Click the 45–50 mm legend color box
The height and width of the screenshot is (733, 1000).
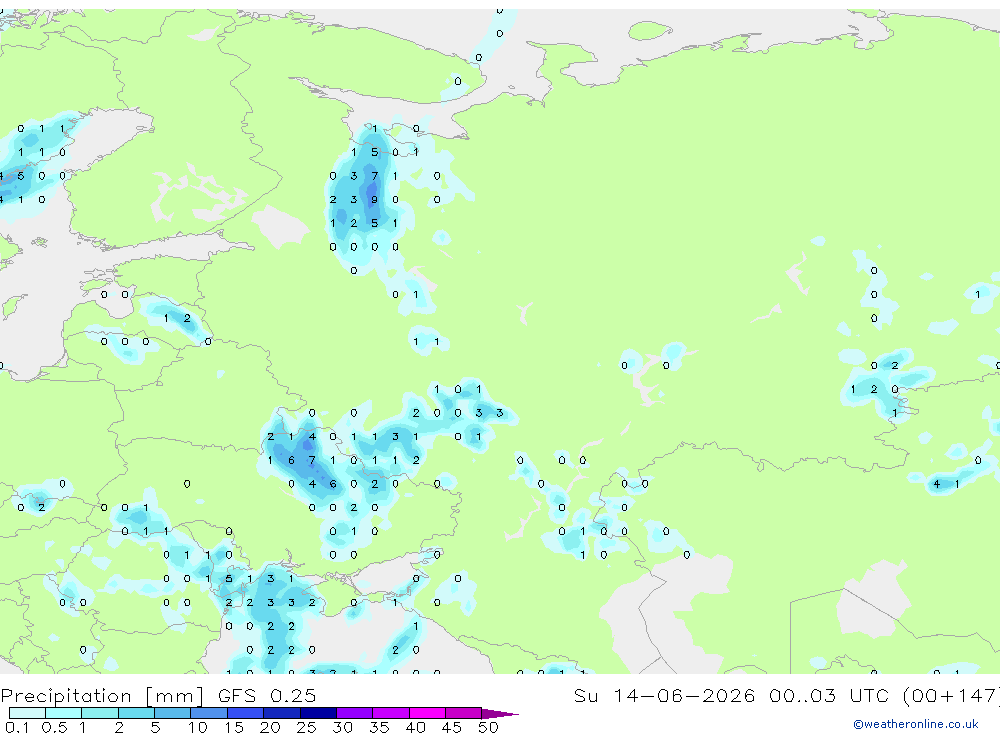(464, 713)
